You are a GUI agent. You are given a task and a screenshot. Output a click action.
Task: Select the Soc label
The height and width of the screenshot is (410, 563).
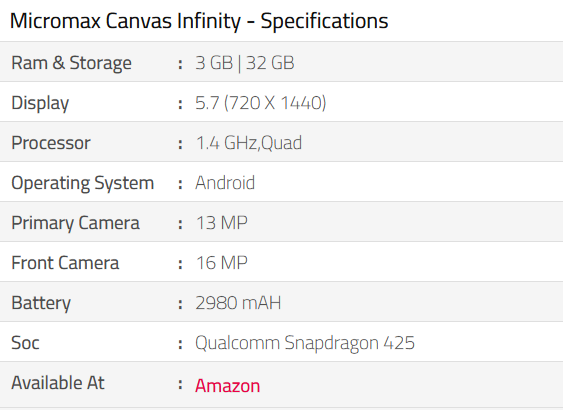pos(25,343)
